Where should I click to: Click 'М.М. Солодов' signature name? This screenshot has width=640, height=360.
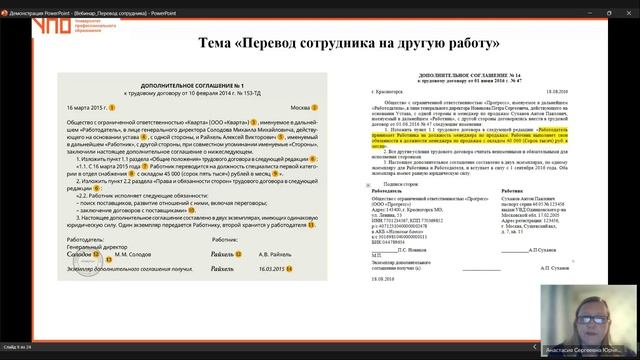[x=133, y=254]
